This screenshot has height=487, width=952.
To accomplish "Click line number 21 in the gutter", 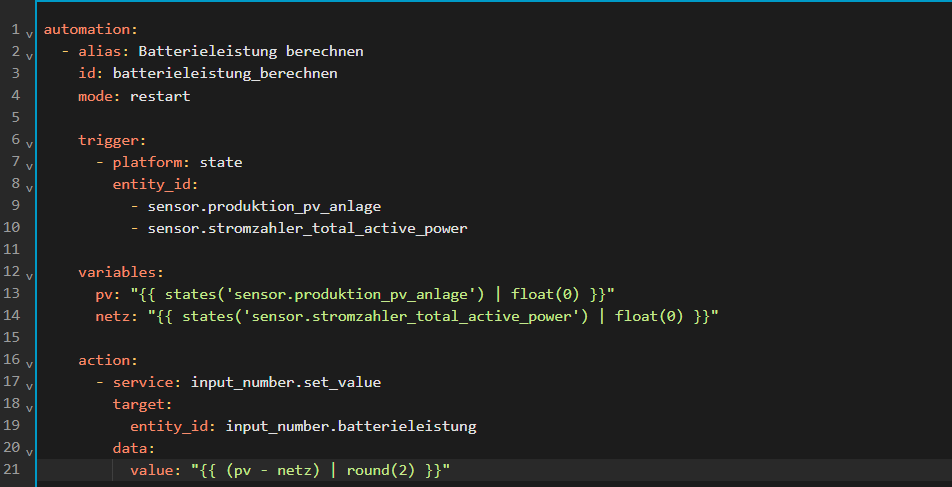I will pos(13,469).
